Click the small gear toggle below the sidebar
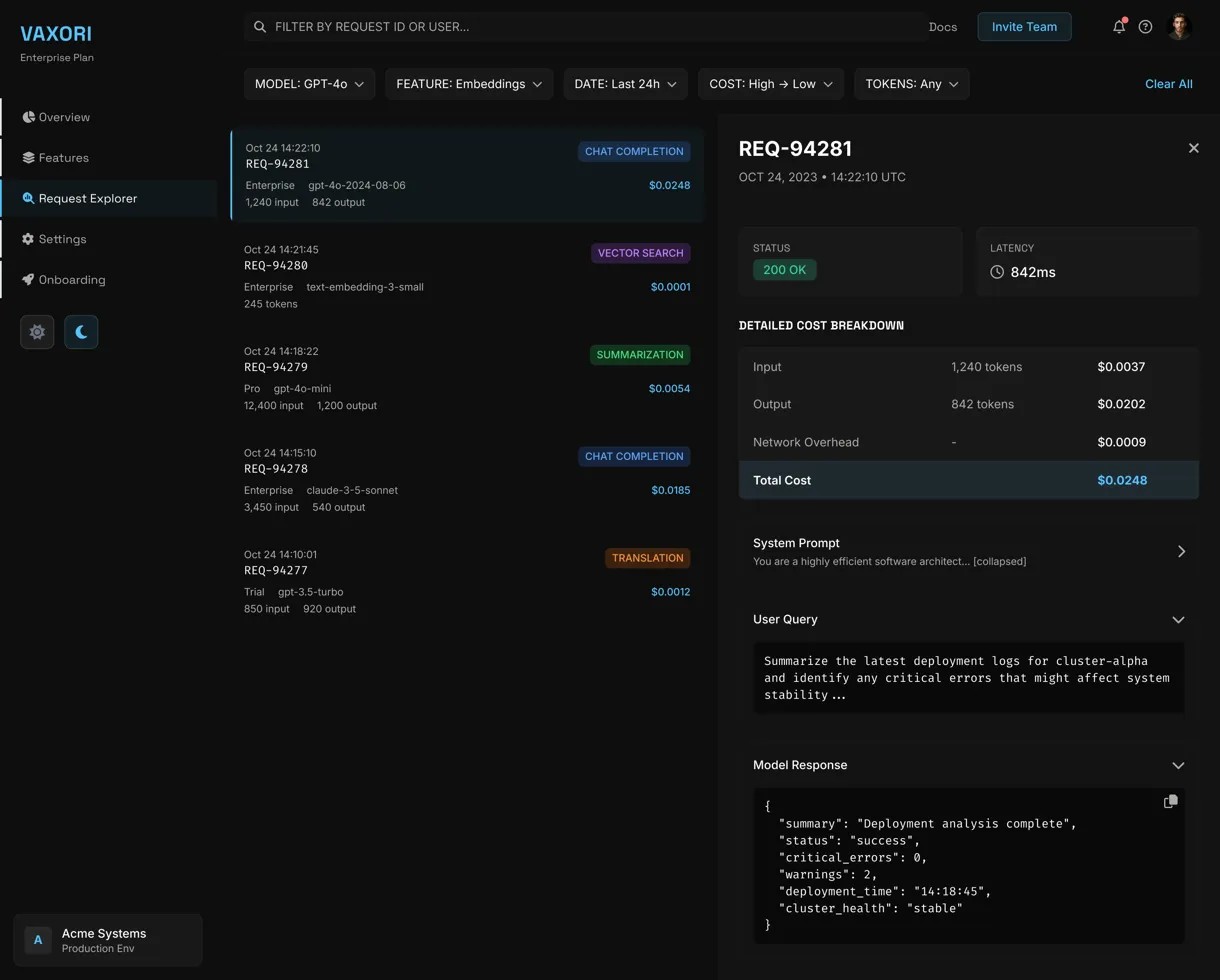Screen dimensions: 1220x980 pyautogui.click(x=37, y=332)
